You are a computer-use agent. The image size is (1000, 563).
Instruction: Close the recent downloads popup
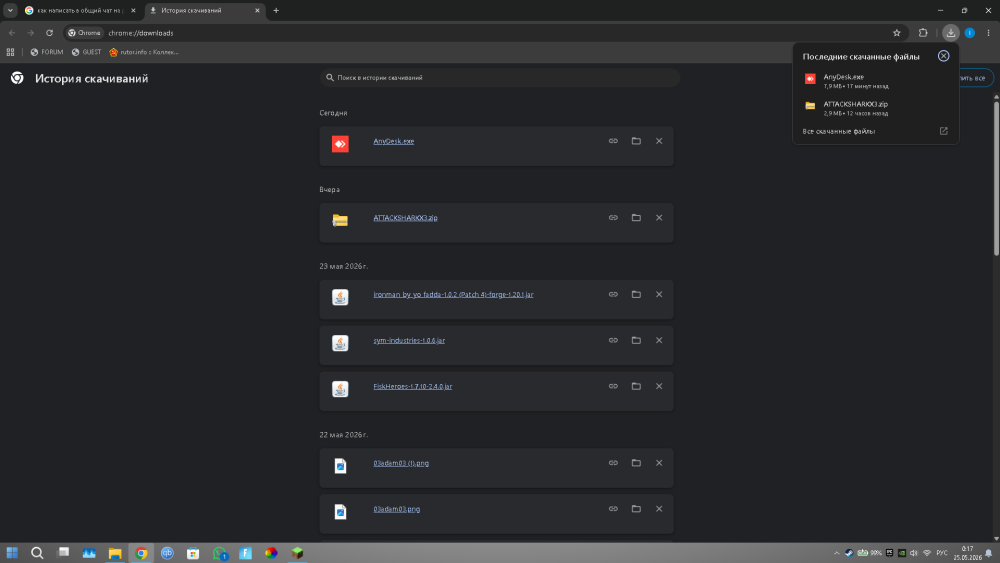point(943,56)
